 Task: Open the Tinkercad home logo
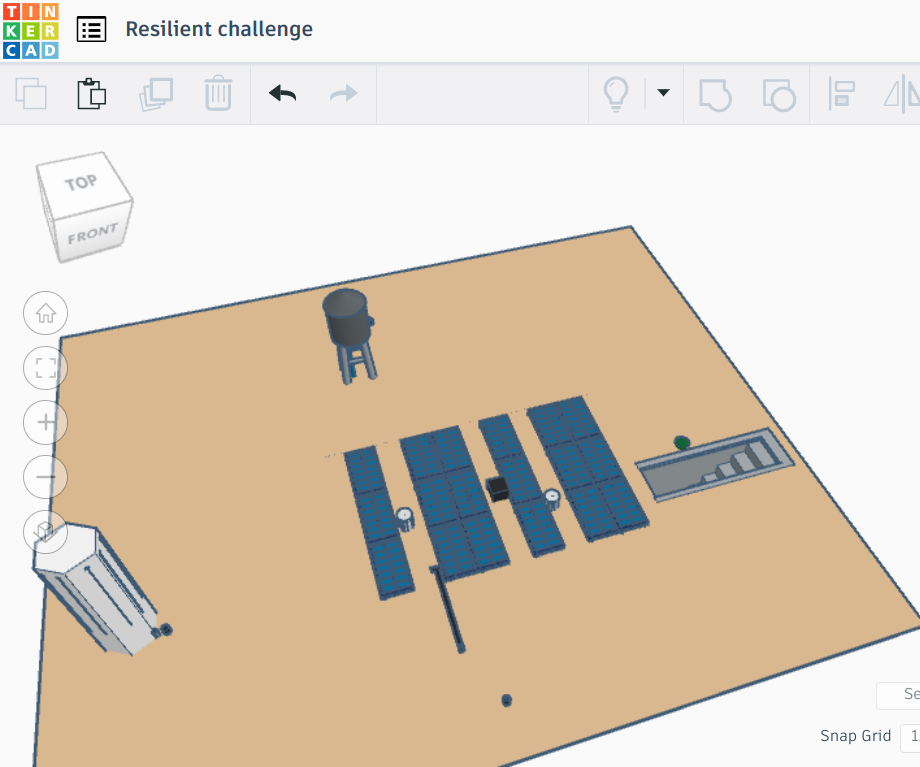pos(31,31)
